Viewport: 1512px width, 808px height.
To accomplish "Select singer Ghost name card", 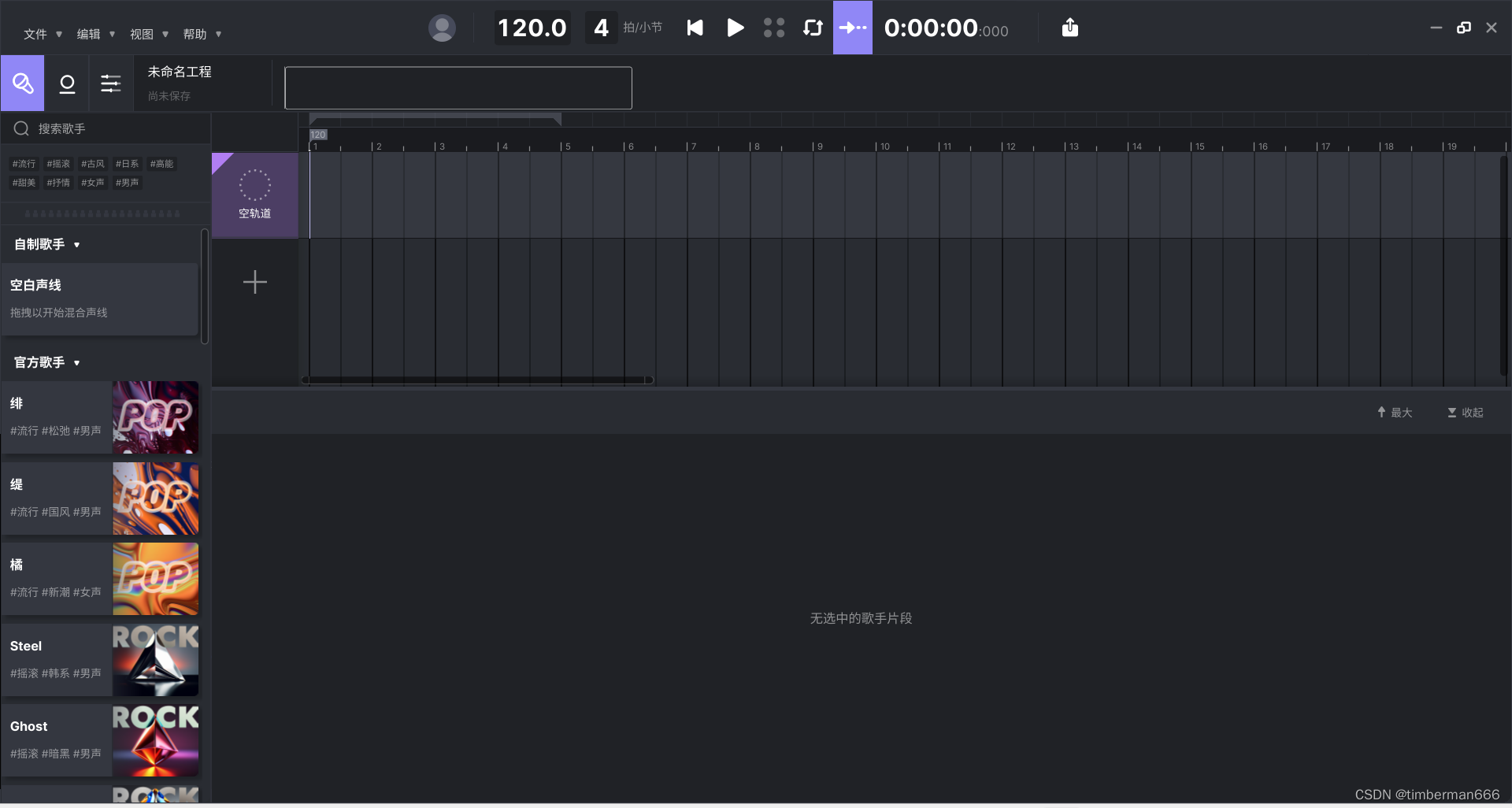I will (57, 740).
